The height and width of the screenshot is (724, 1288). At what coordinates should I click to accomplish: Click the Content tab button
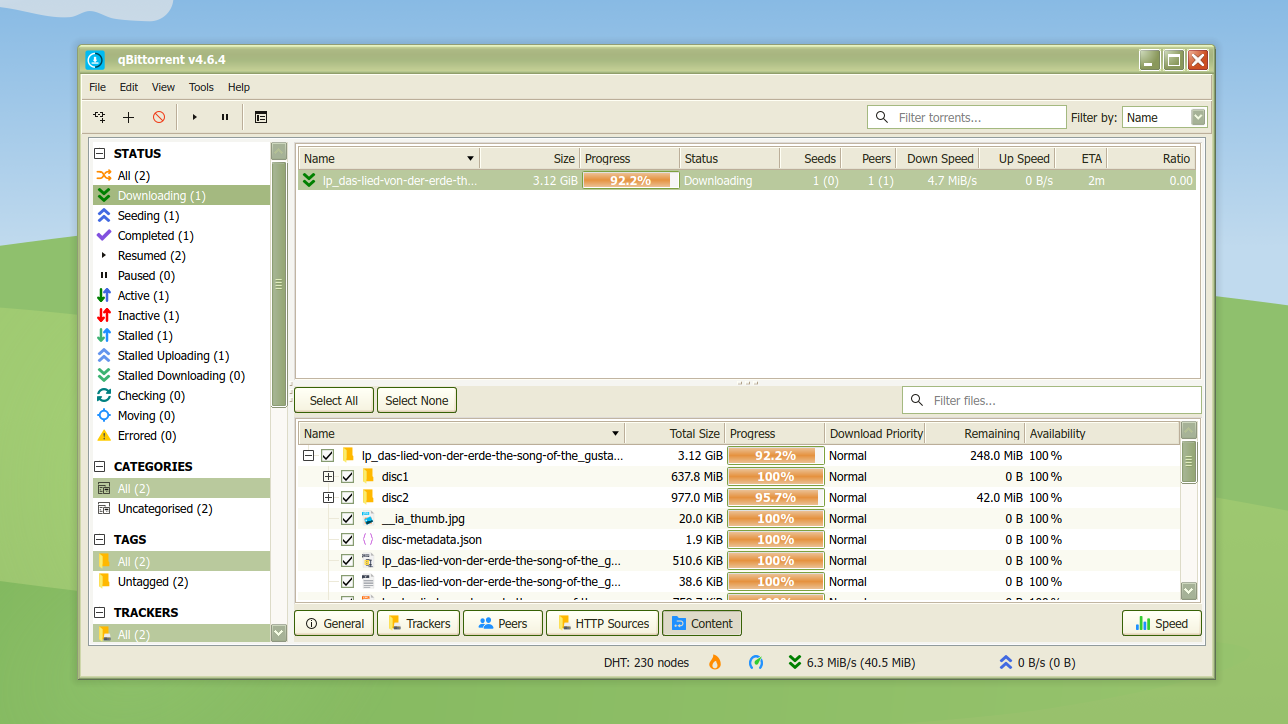tap(701, 623)
